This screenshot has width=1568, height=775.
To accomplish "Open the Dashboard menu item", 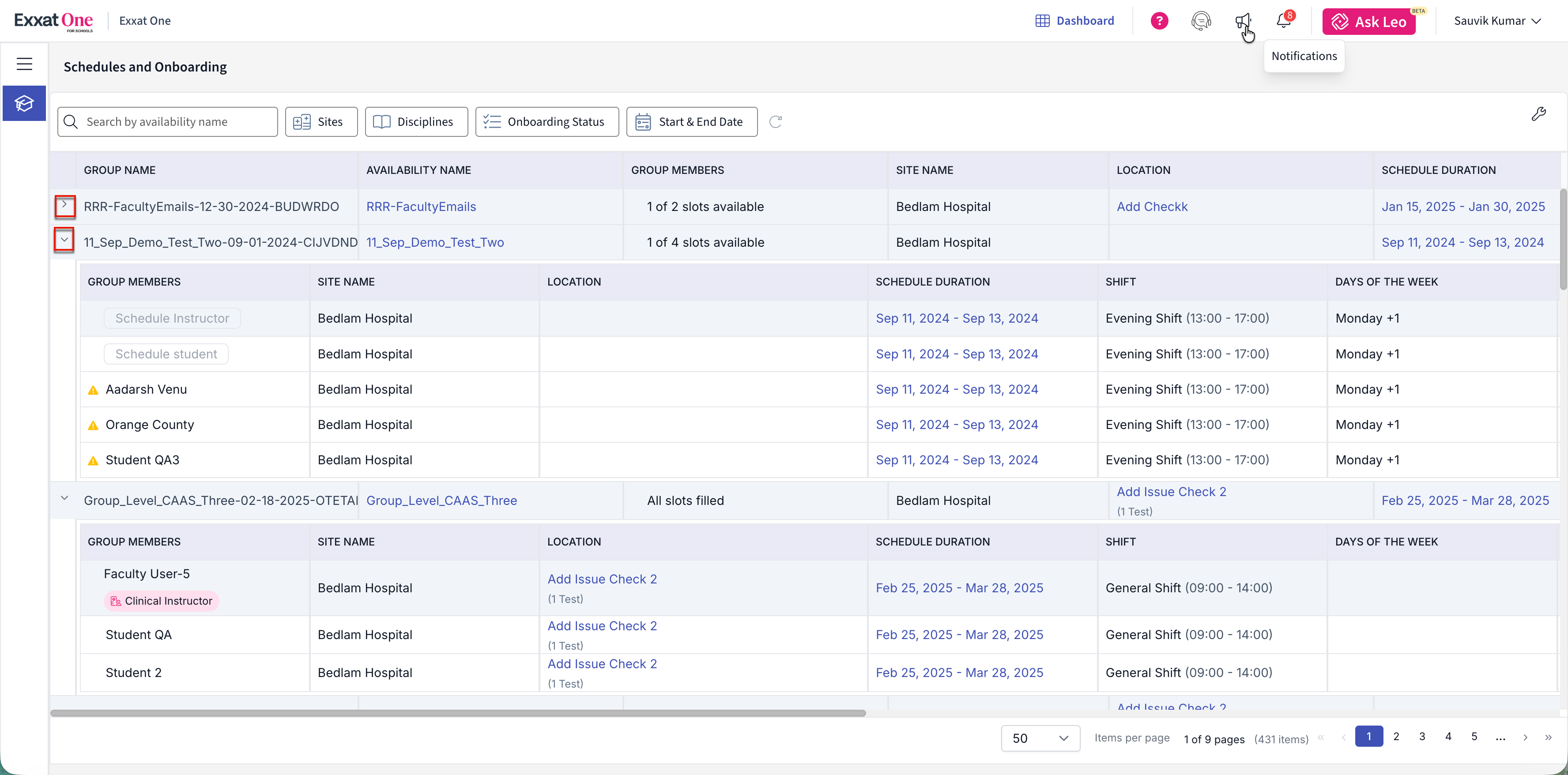I will coord(1075,21).
